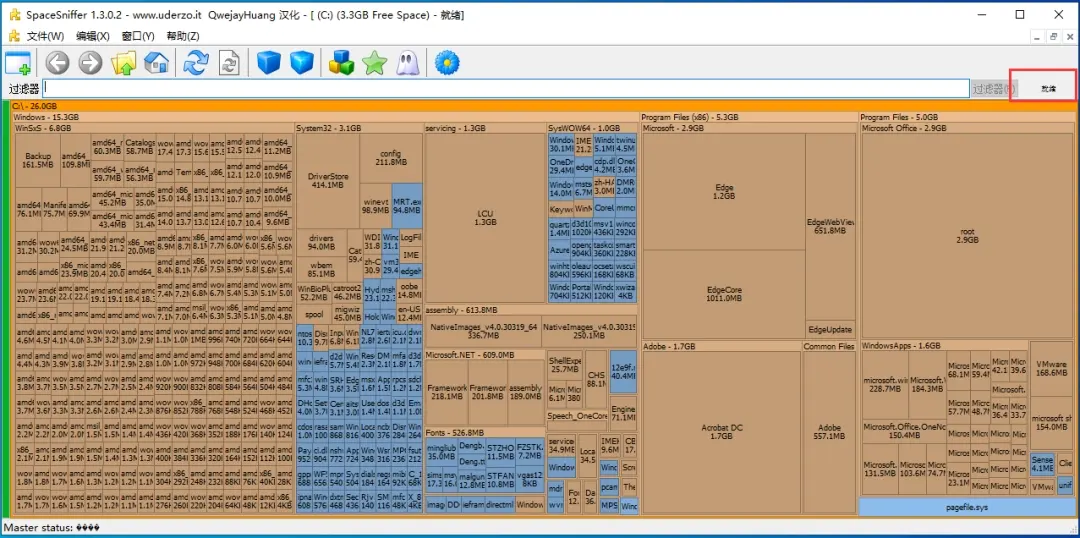Click the Edge 1.2GB block
This screenshot has height=538, width=1080.
[x=724, y=192]
